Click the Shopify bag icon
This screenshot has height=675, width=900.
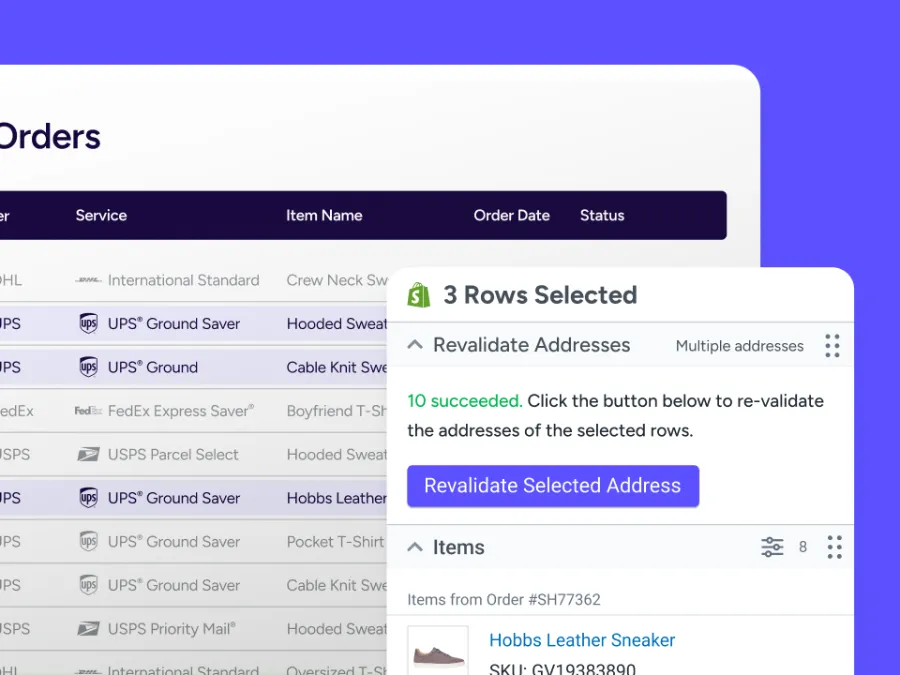[419, 295]
